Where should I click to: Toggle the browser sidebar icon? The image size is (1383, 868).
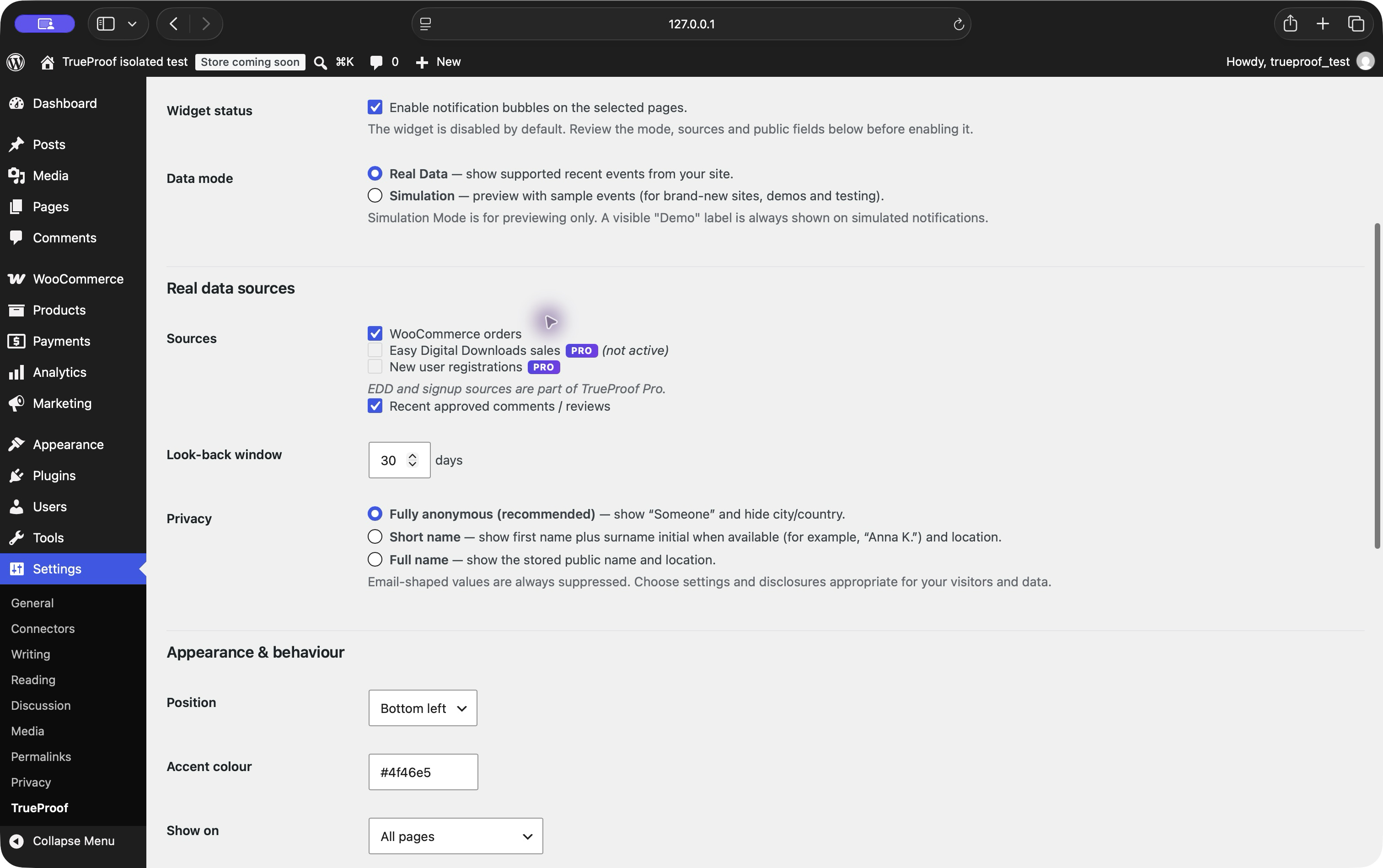pos(106,23)
